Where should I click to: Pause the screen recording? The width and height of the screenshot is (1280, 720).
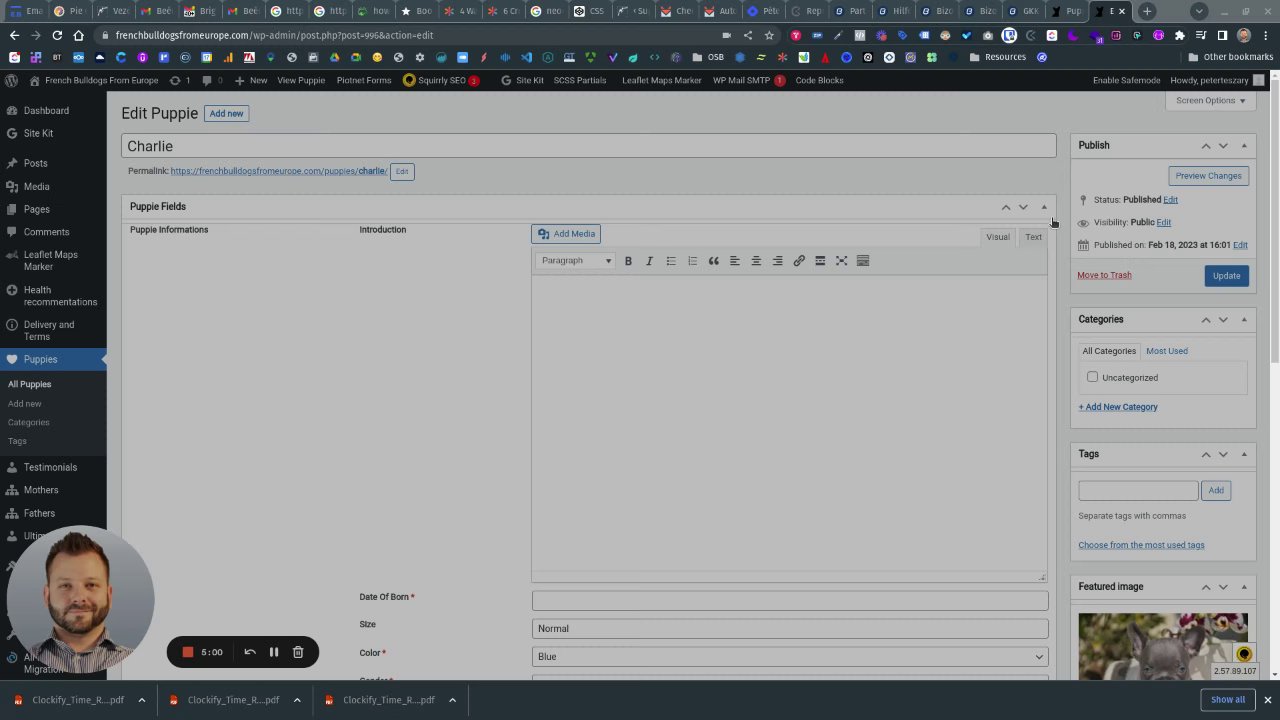click(274, 652)
